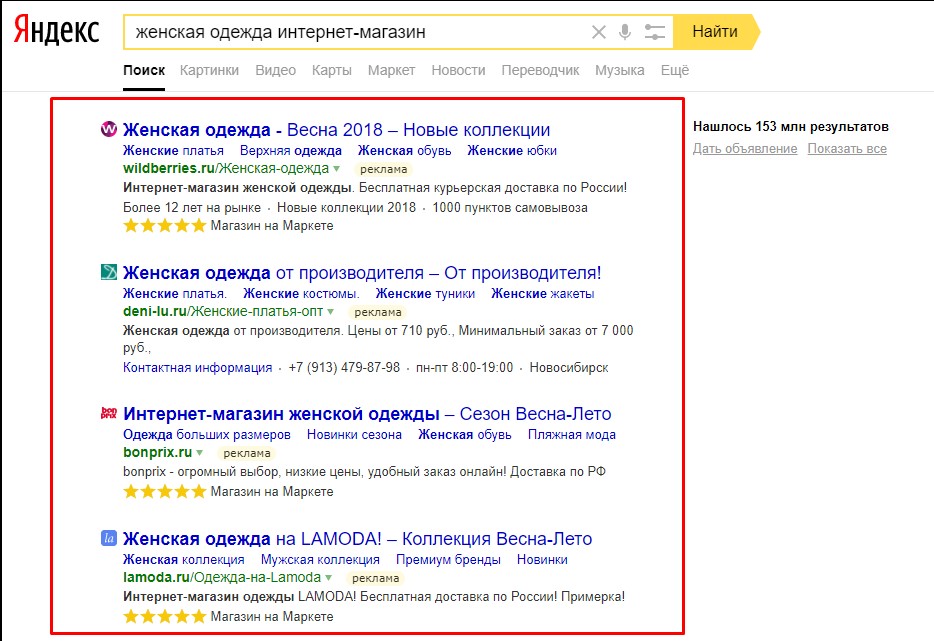This screenshot has height=641, width=934.
Task: Click the star rating under wildberries.ru
Action: [x=164, y=226]
